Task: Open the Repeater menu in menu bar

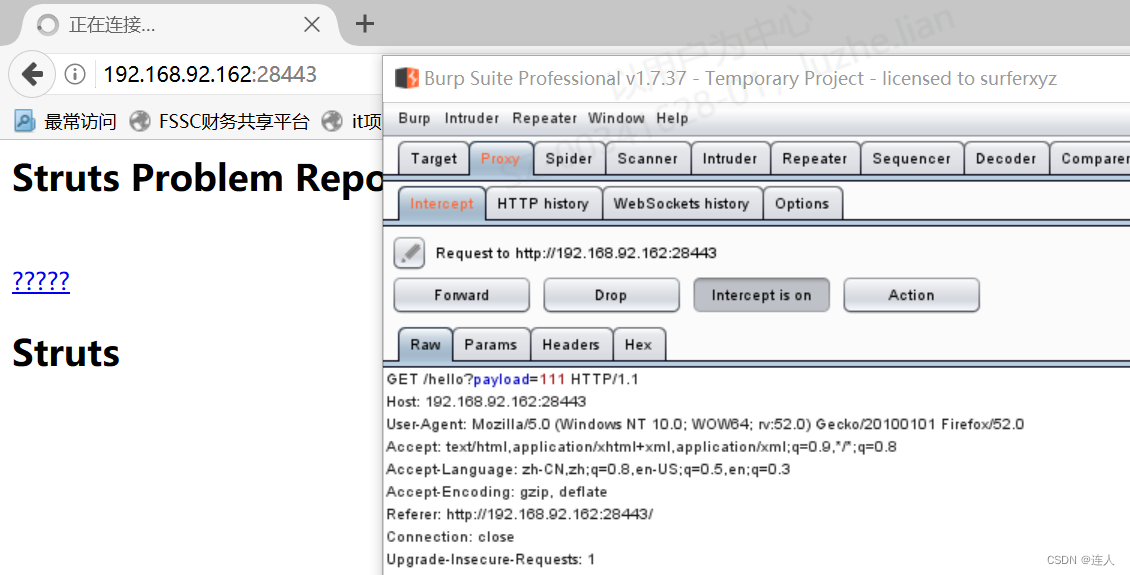Action: (x=544, y=118)
